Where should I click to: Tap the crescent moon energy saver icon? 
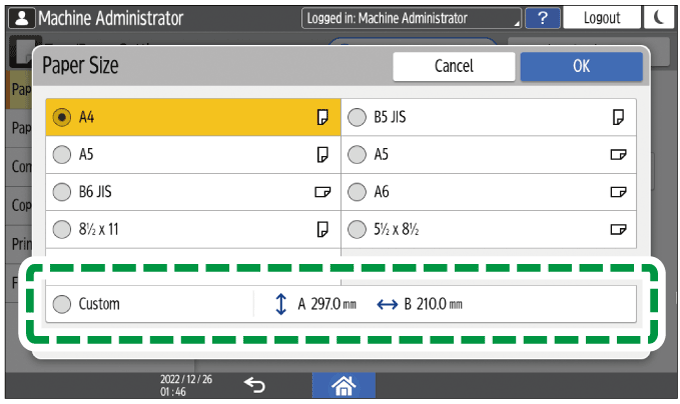pyautogui.click(x=661, y=18)
